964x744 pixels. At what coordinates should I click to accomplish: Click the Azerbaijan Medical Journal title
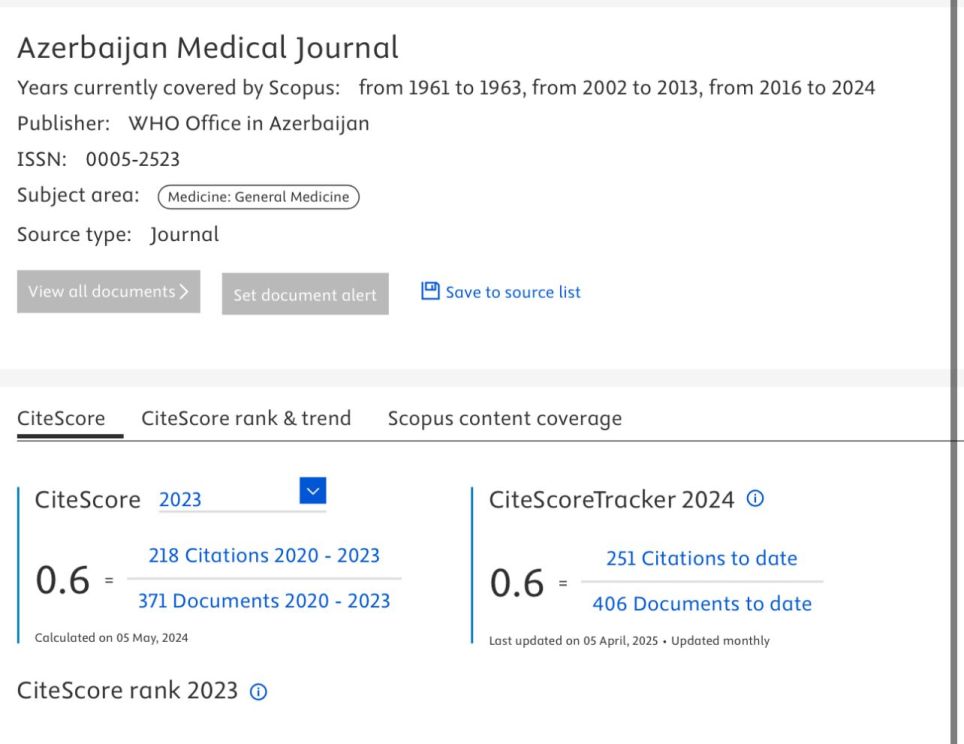pyautogui.click(x=208, y=47)
